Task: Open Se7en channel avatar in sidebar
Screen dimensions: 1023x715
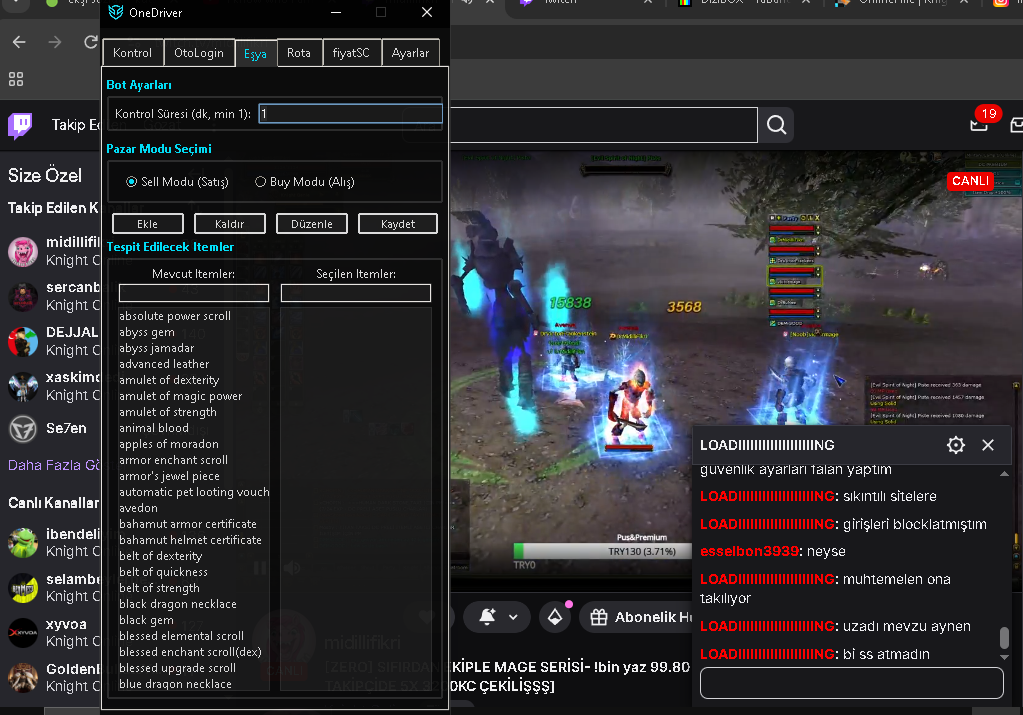Action: (23, 429)
